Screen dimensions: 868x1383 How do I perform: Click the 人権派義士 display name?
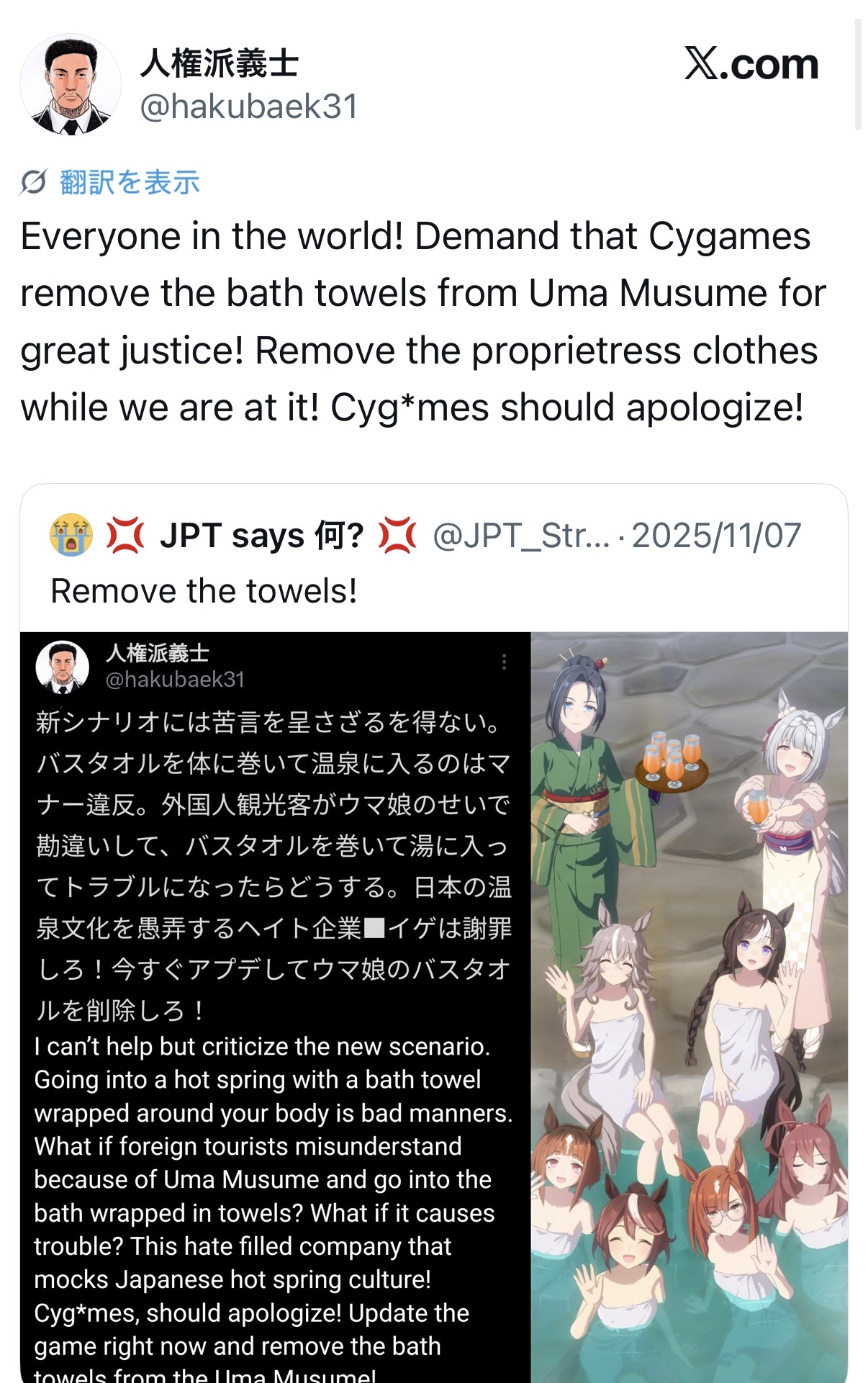tap(220, 63)
